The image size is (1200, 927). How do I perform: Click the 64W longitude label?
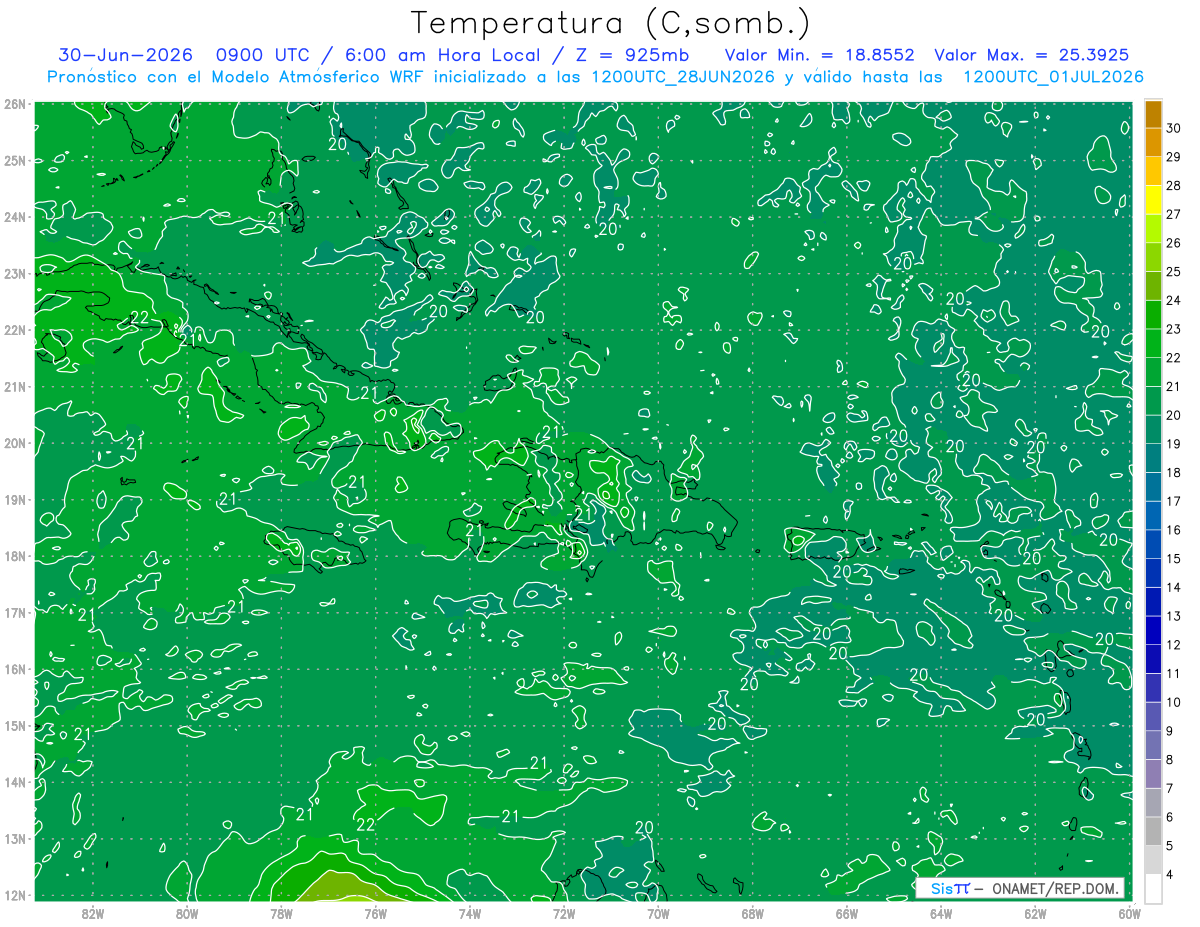[941, 913]
